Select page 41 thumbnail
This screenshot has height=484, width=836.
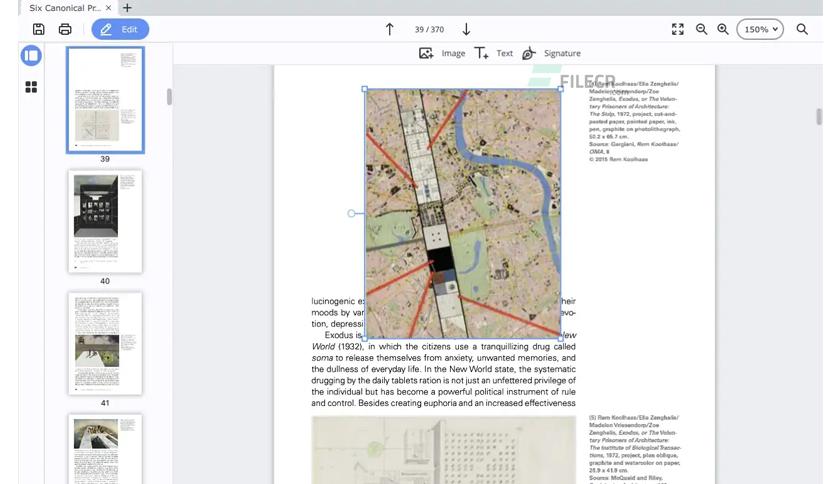105,343
